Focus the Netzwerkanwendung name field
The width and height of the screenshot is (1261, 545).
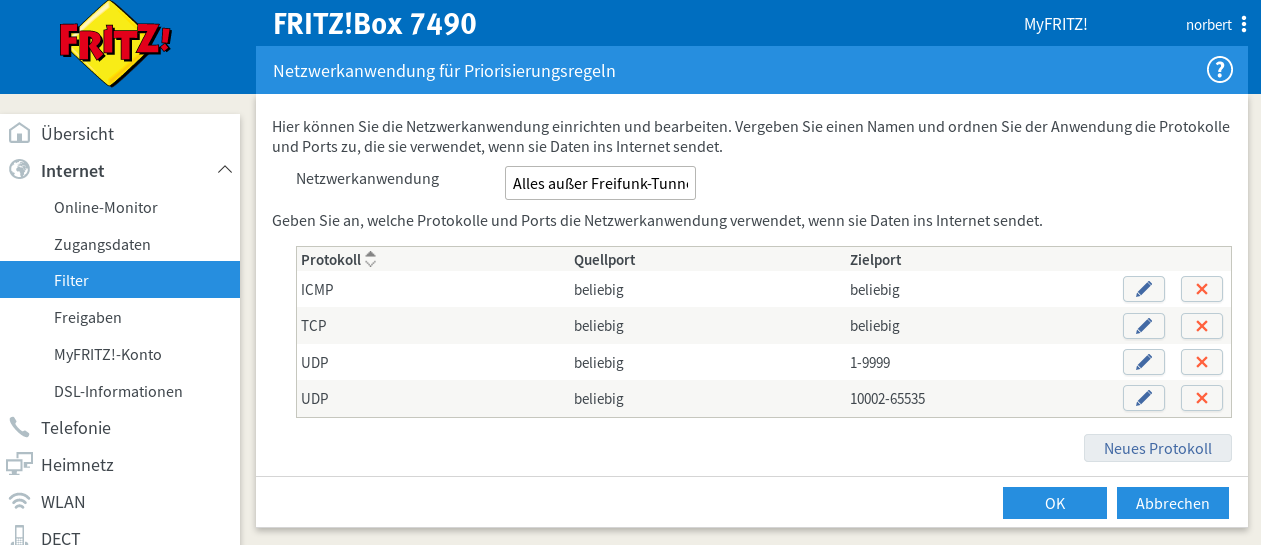[x=600, y=183]
